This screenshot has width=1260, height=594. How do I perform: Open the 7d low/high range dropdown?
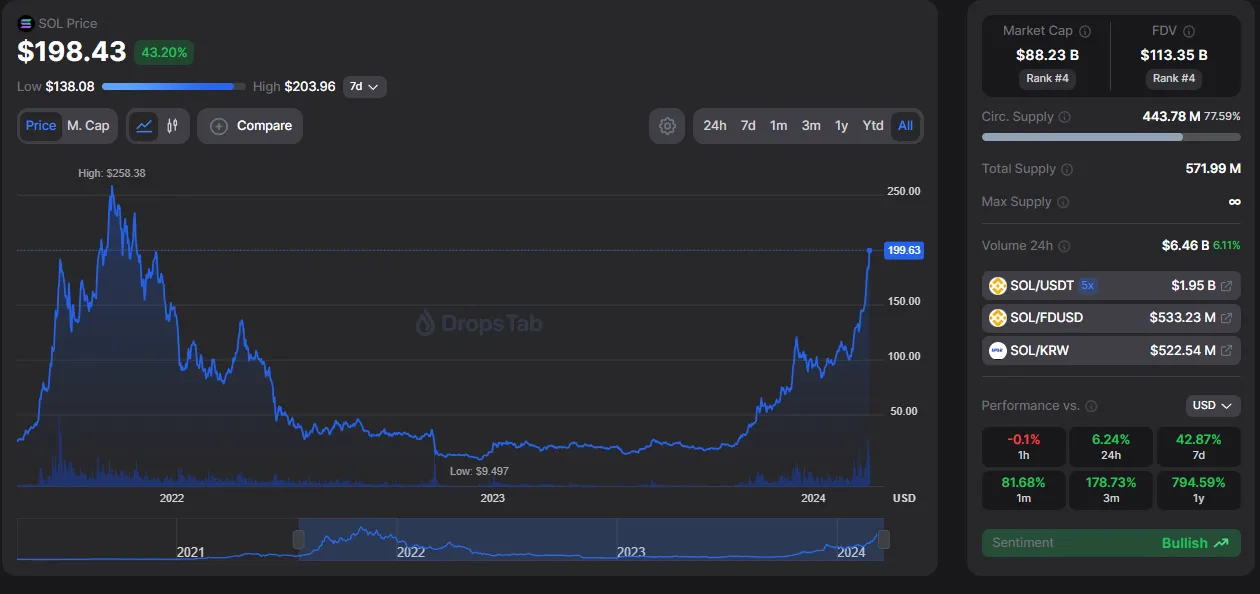point(365,87)
